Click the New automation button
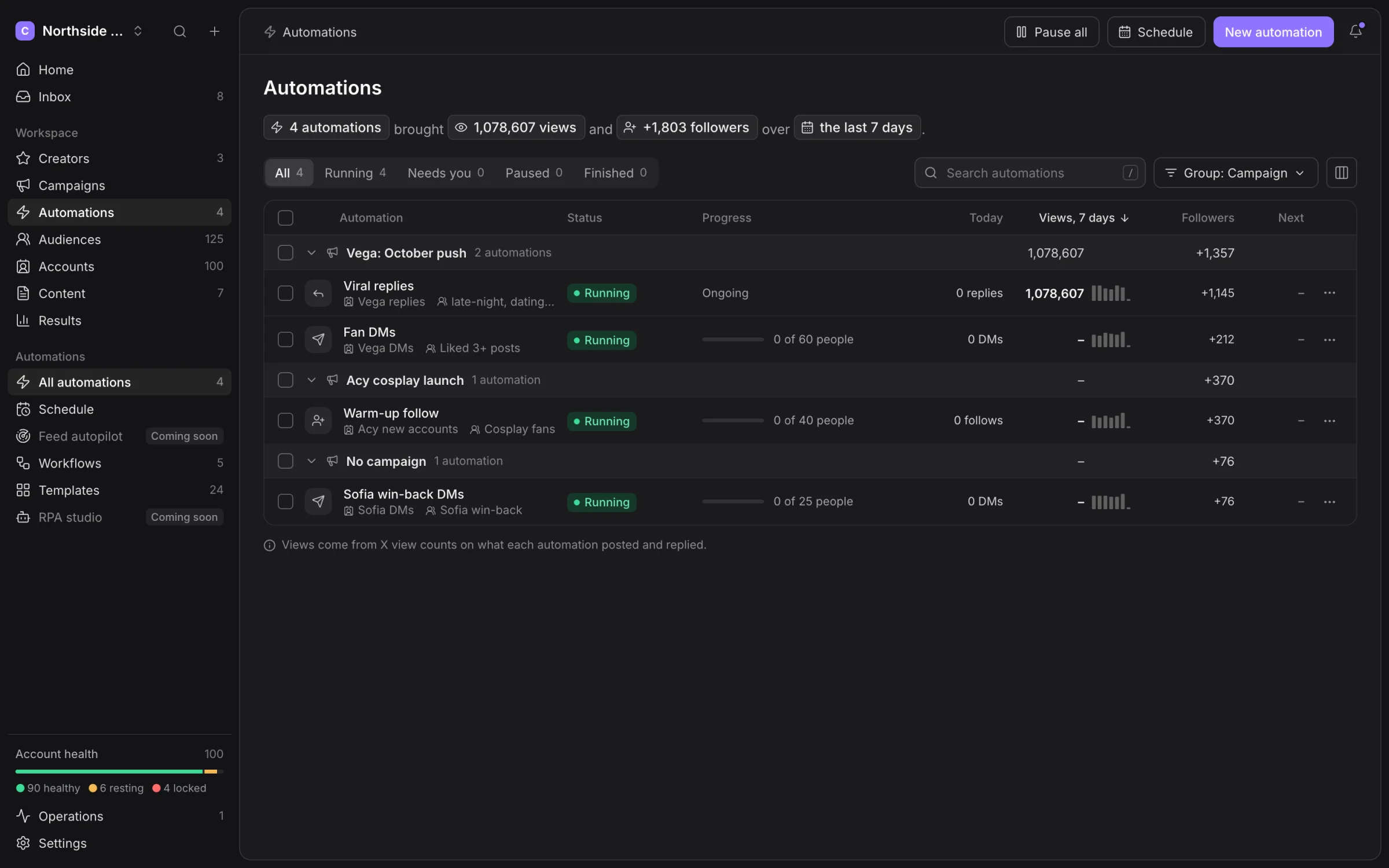Screen dimensions: 1389x868 (1273, 32)
